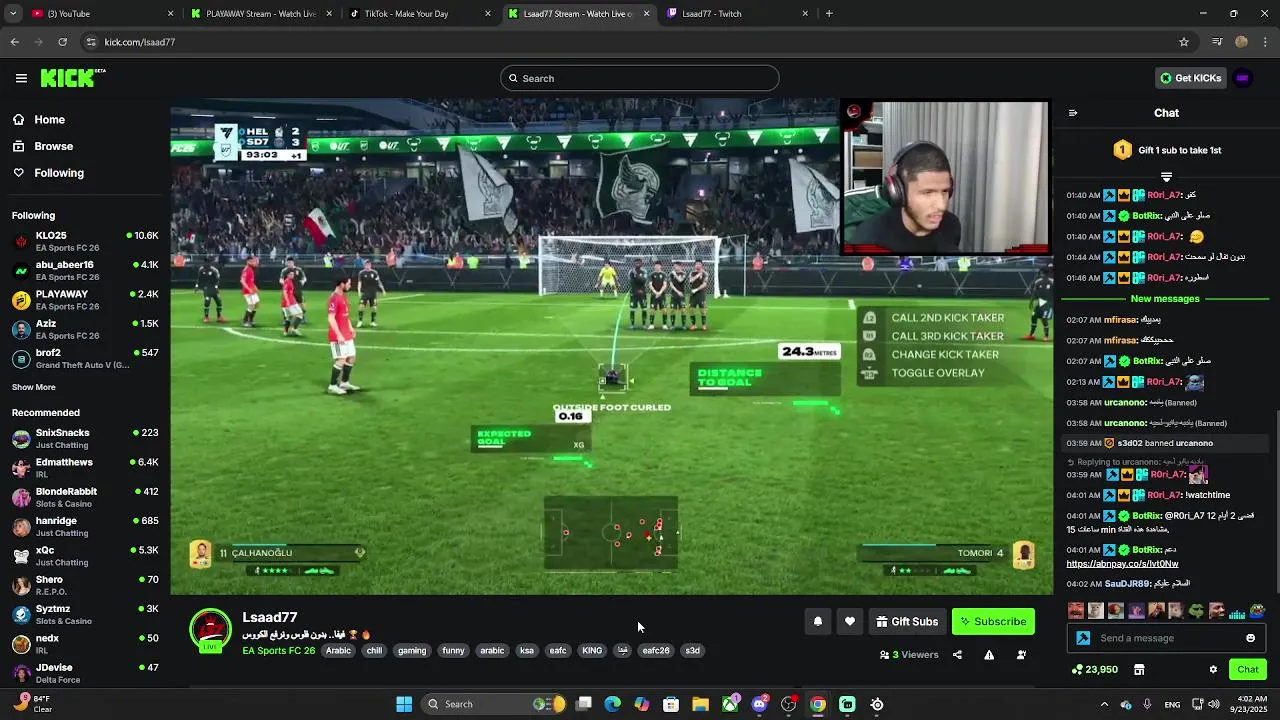Image resolution: width=1280 pixels, height=720 pixels.
Task: Switch to the Lsaad77 - Twitch tab
Action: [x=738, y=14]
